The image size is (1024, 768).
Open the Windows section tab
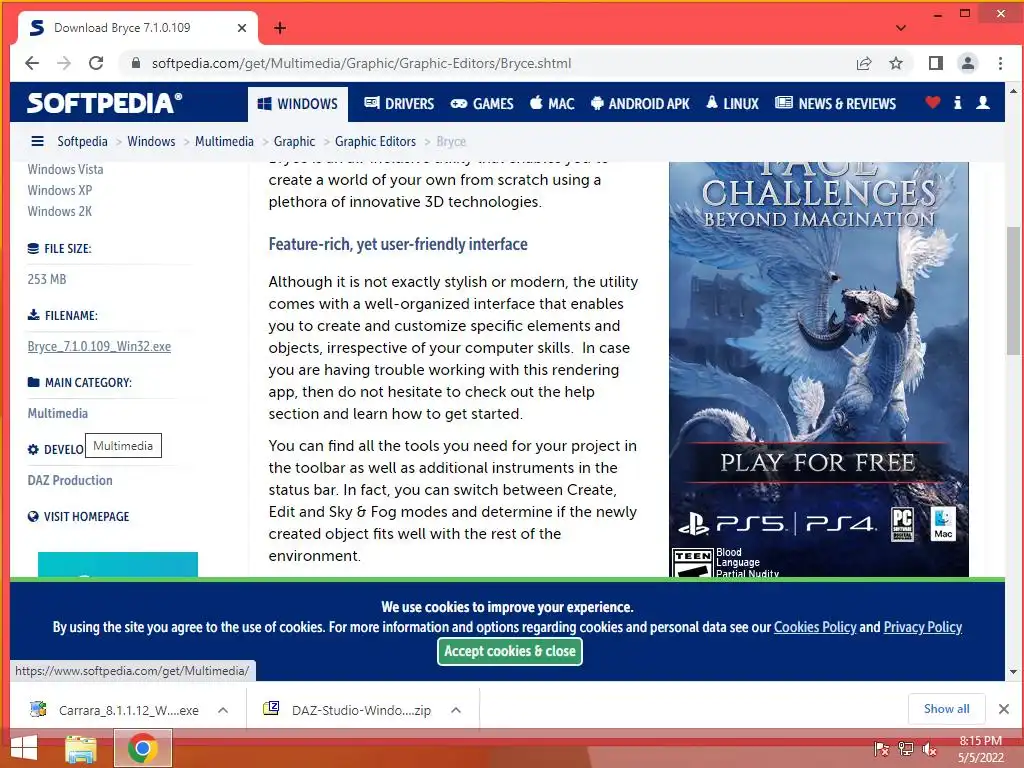[x=298, y=104]
